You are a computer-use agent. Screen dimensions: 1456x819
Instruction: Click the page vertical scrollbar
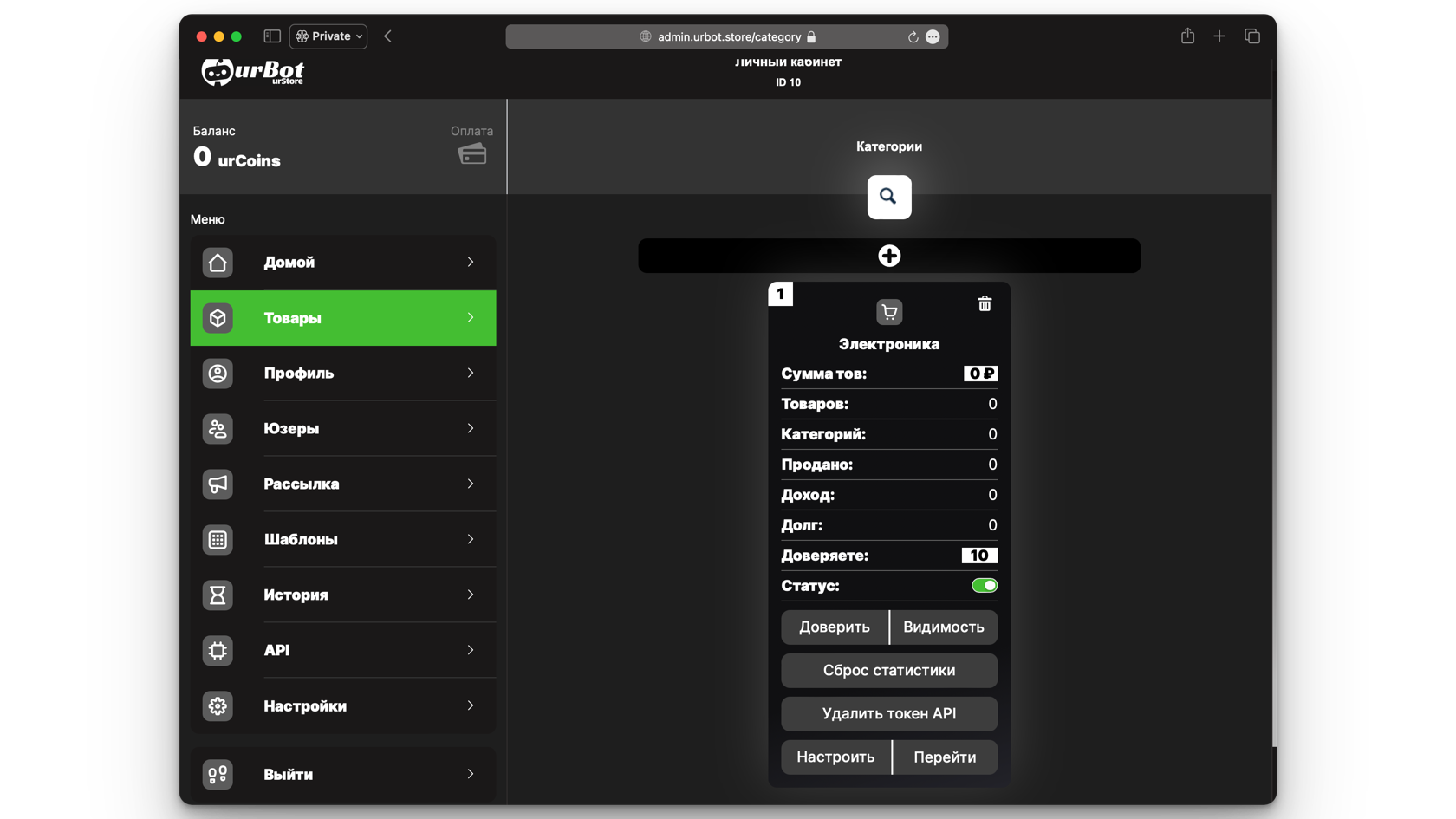(1273, 468)
